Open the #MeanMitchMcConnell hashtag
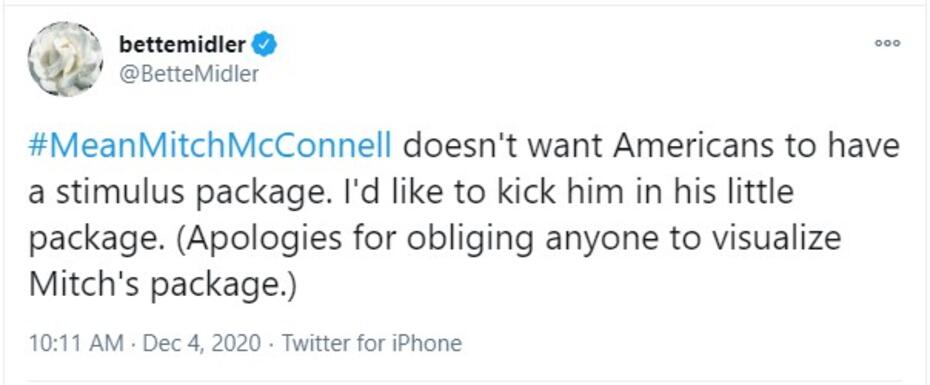 [x=210, y=147]
